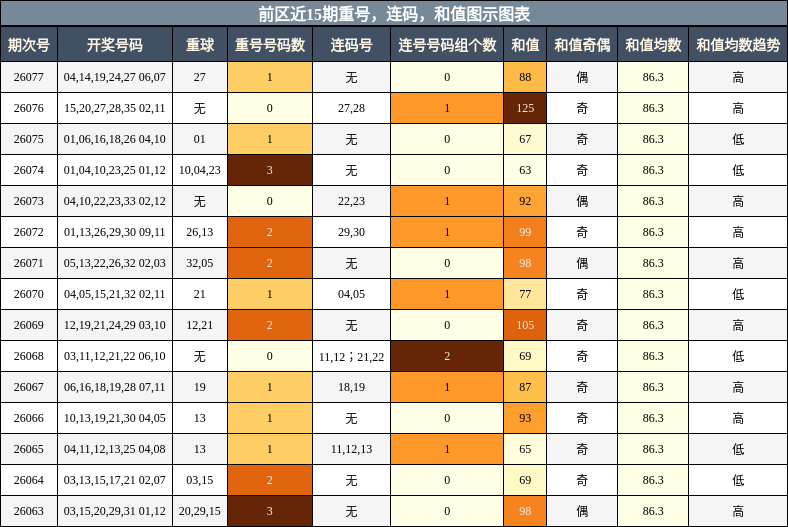The height and width of the screenshot is (527, 788).
Task: Select draw numbers 10,13,19,21,30 04,05
Action: (x=115, y=418)
